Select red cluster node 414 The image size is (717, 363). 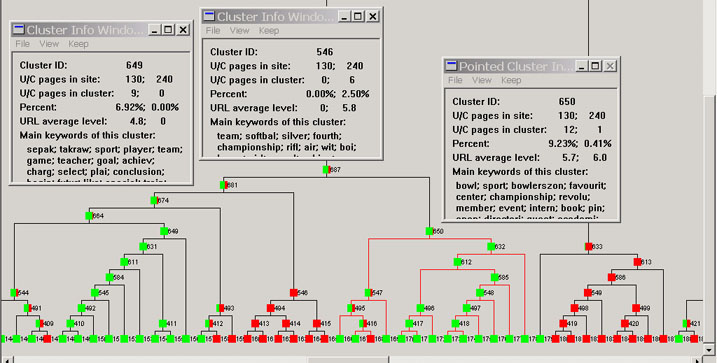(286, 324)
